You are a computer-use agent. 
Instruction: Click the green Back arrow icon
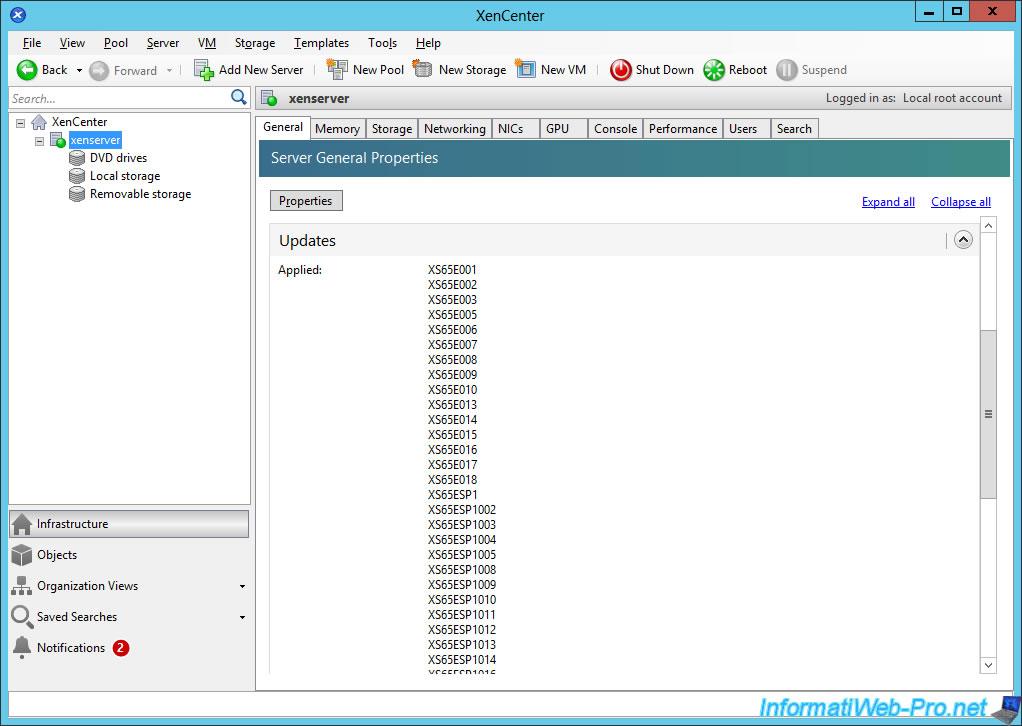27,70
